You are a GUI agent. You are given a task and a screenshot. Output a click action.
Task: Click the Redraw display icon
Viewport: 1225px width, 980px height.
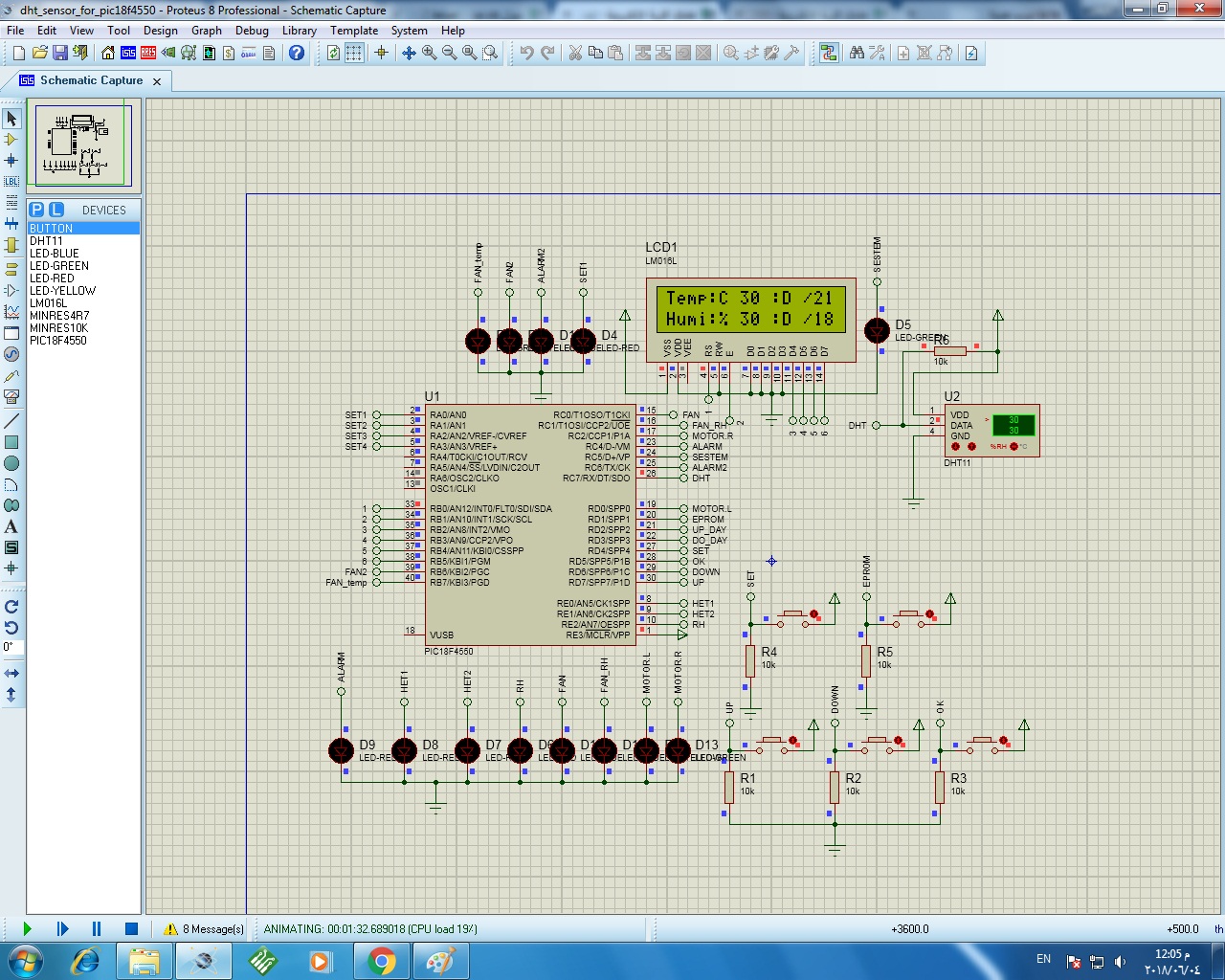[333, 54]
